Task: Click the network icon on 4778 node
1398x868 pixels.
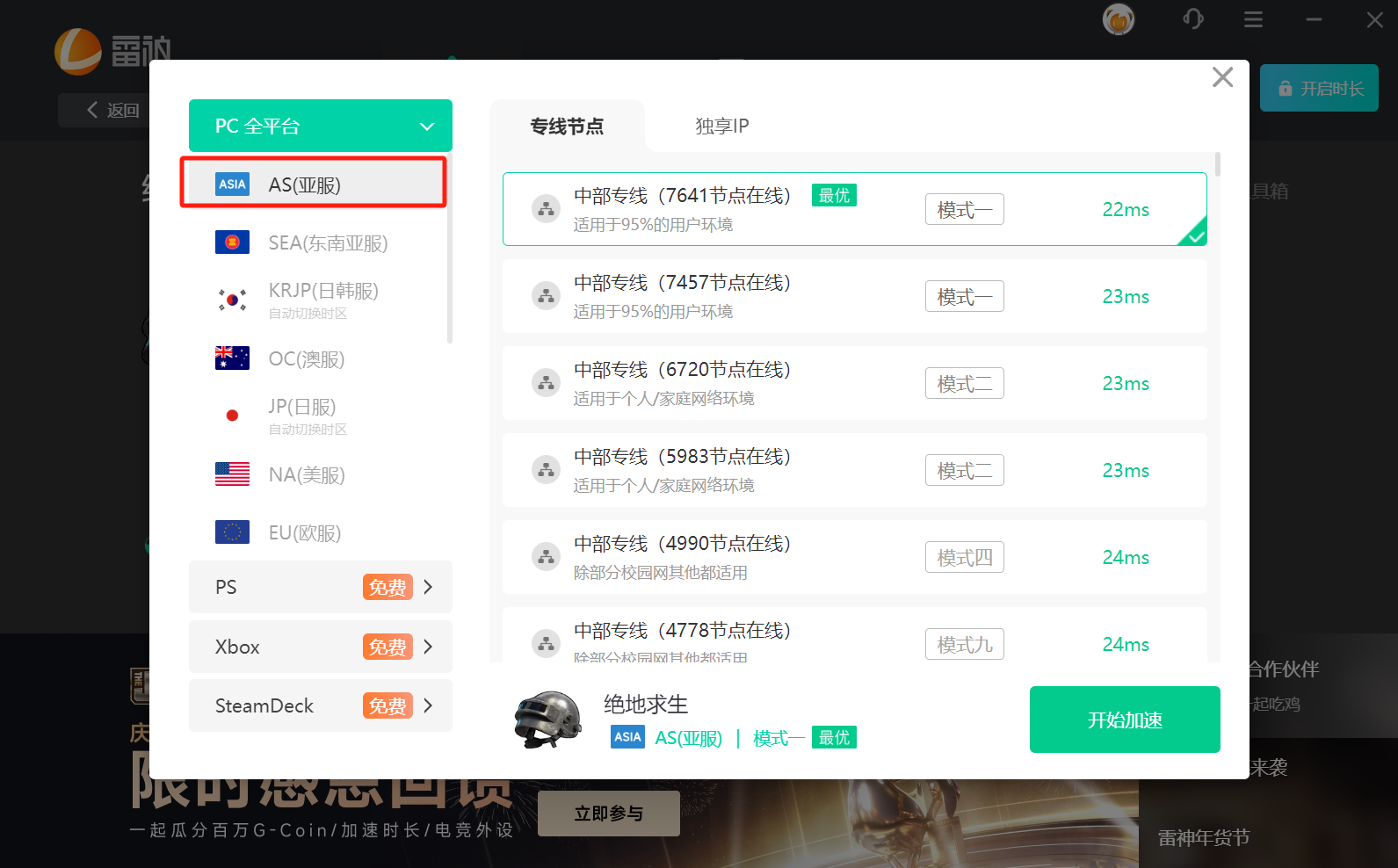Action: pos(547,644)
